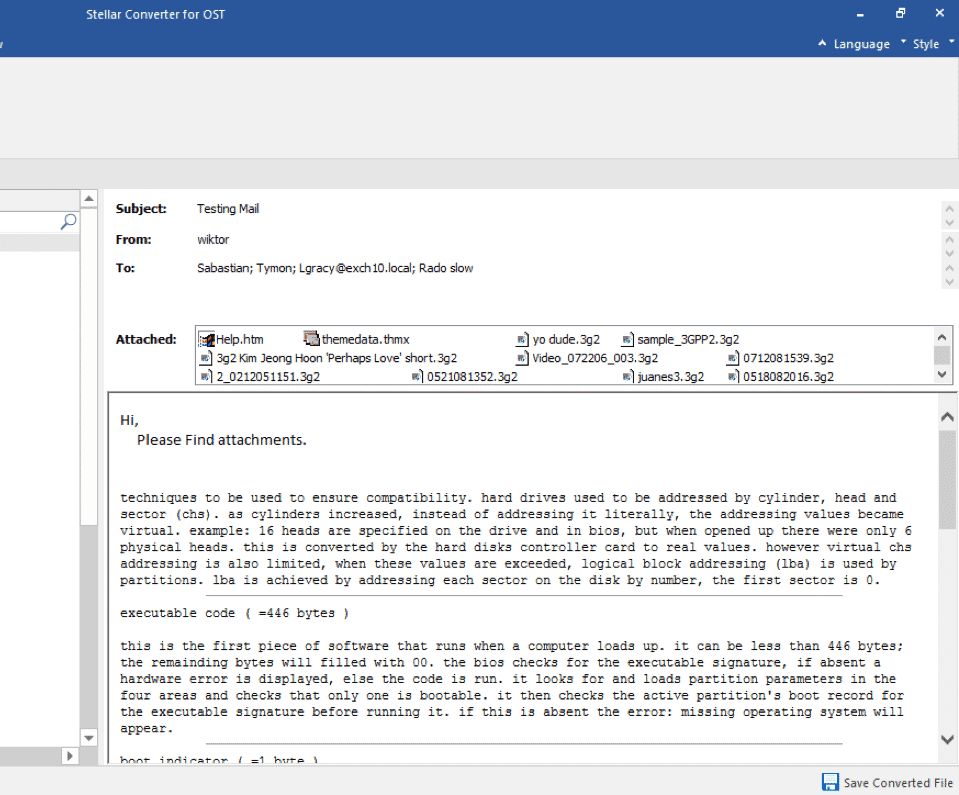Screen dimensions: 959x795
Task: Click the search input field
Action: pos(30,221)
